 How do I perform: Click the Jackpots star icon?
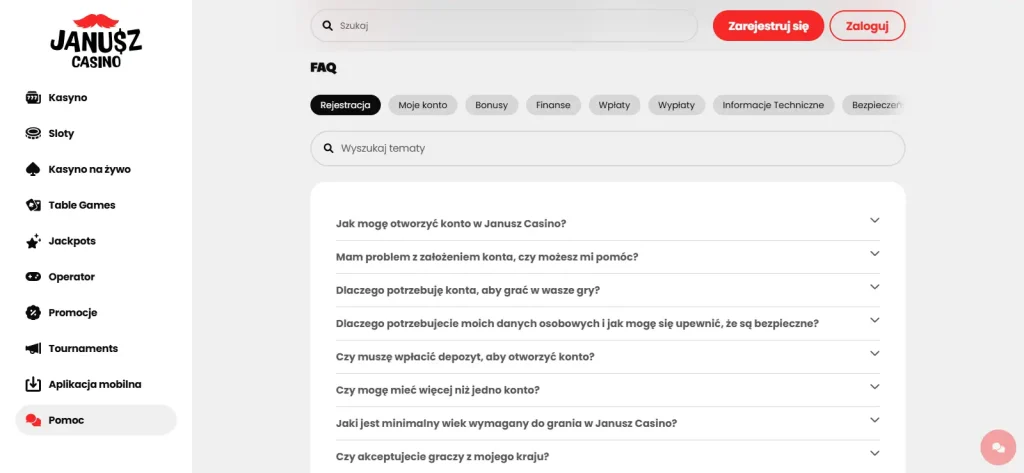(x=33, y=241)
